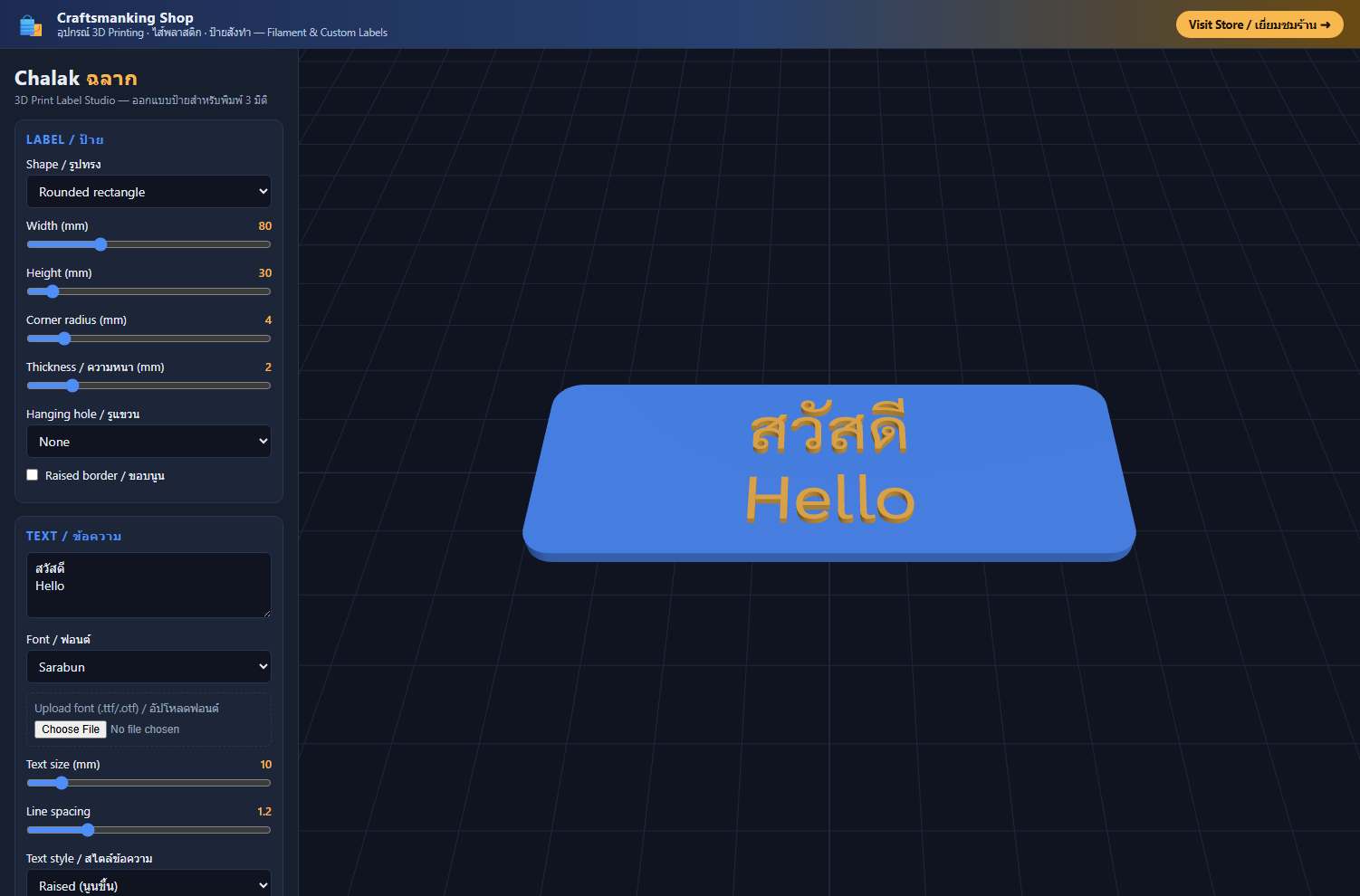The width and height of the screenshot is (1360, 896).
Task: Click the 3D Print Label Studio tagline
Action: (x=140, y=100)
